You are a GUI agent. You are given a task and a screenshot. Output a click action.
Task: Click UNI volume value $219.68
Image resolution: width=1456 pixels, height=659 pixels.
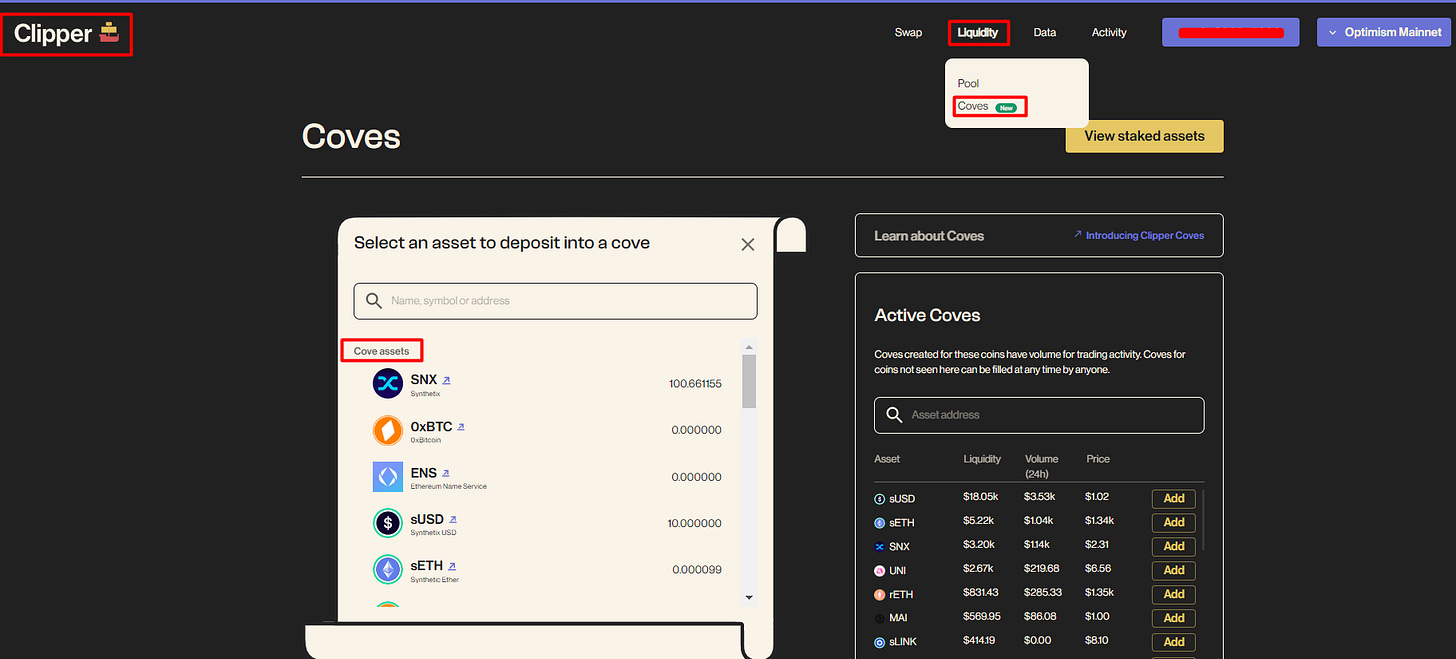(x=1042, y=569)
